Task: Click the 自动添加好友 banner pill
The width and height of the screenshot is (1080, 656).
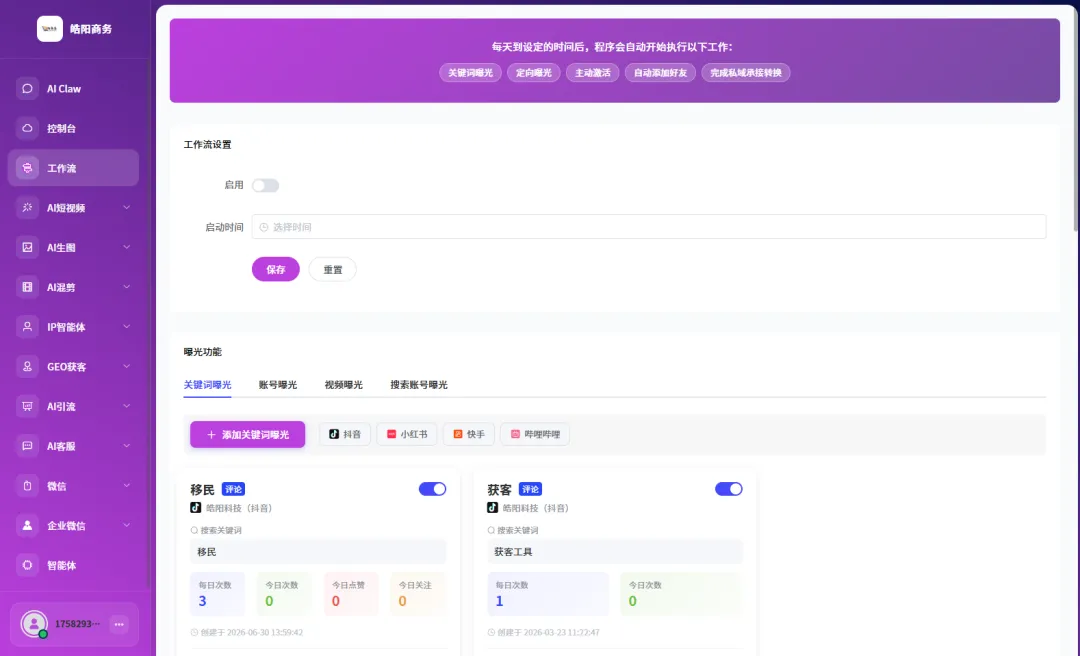Action: click(661, 73)
